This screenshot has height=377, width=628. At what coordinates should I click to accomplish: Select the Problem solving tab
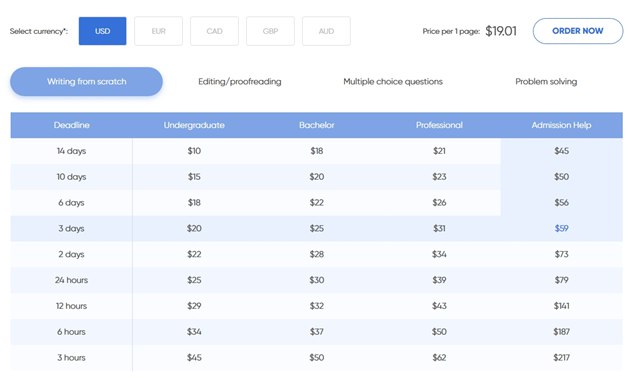pyautogui.click(x=546, y=82)
